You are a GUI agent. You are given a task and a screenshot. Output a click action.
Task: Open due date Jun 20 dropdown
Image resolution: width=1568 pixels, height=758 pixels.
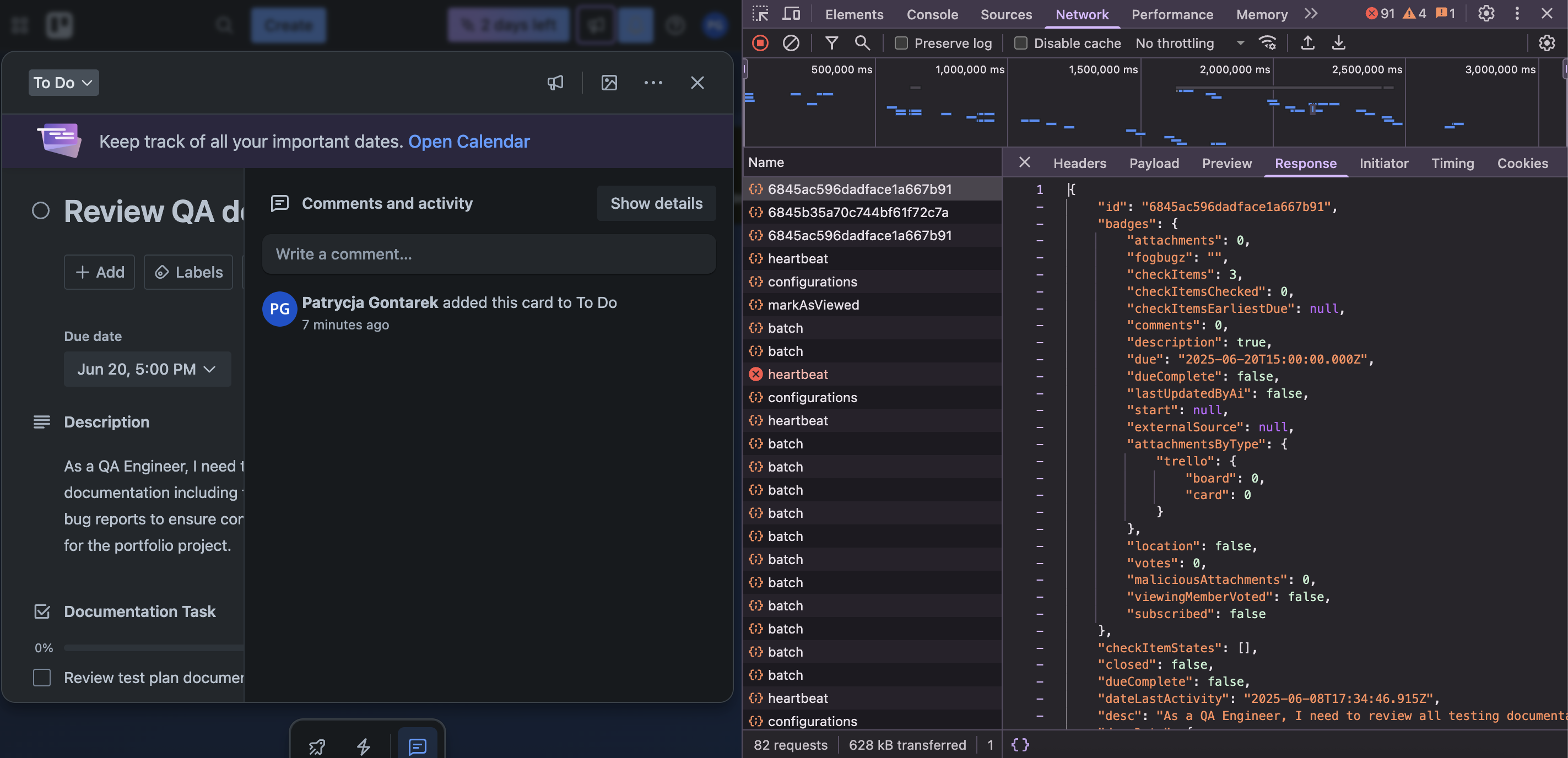coord(147,369)
